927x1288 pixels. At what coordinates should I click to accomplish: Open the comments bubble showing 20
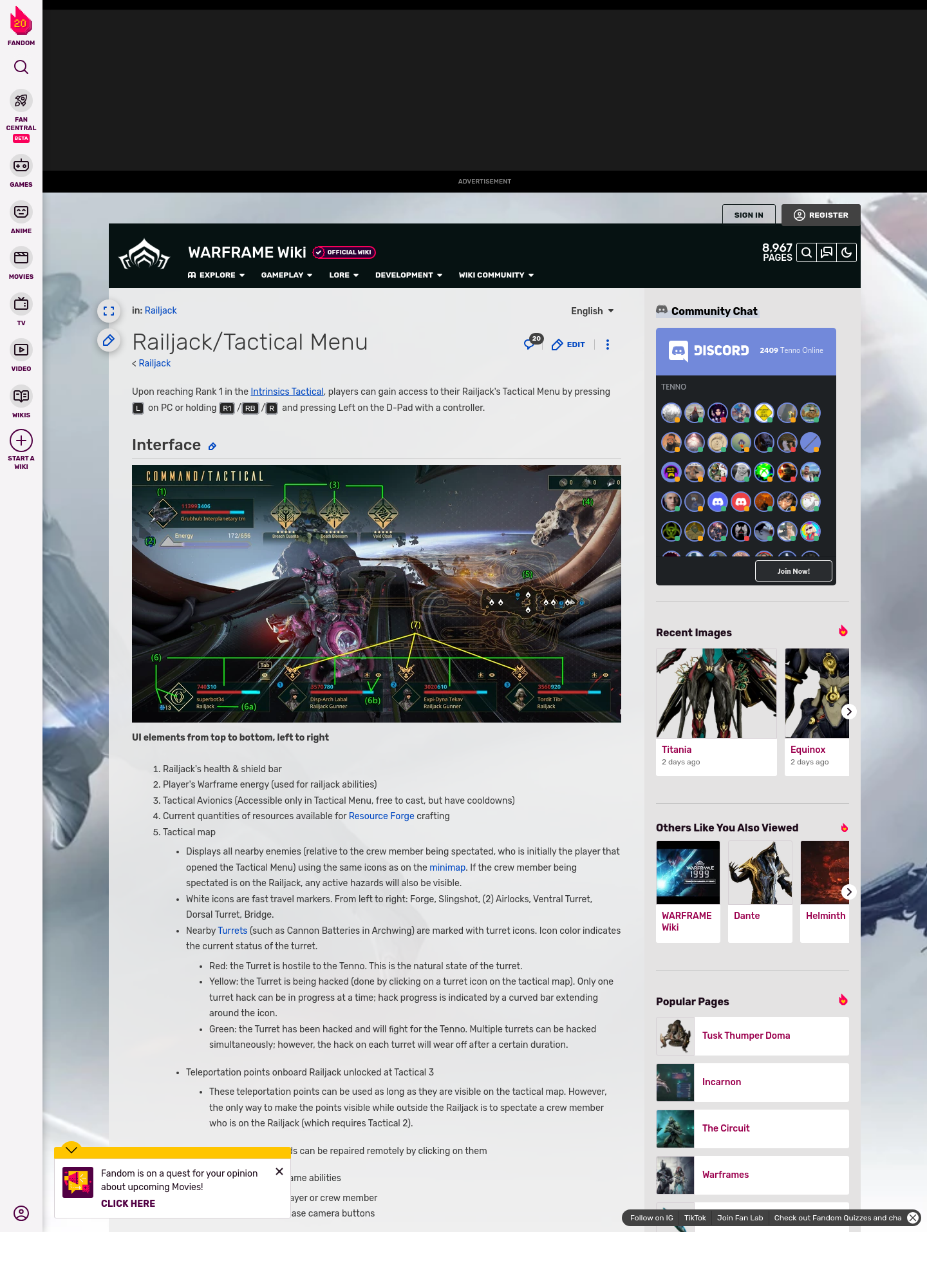533,343
